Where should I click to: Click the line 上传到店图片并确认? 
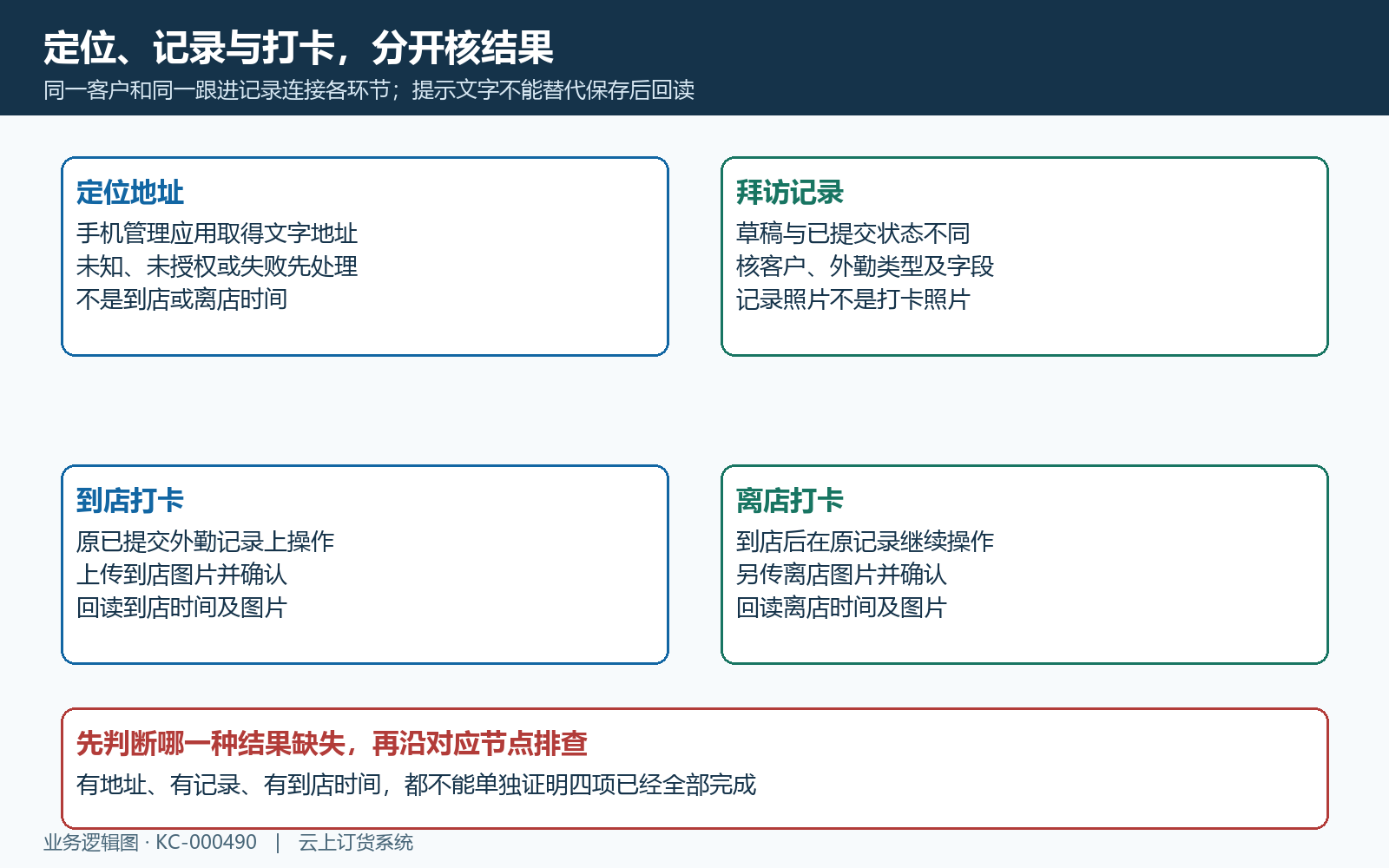[x=181, y=575]
